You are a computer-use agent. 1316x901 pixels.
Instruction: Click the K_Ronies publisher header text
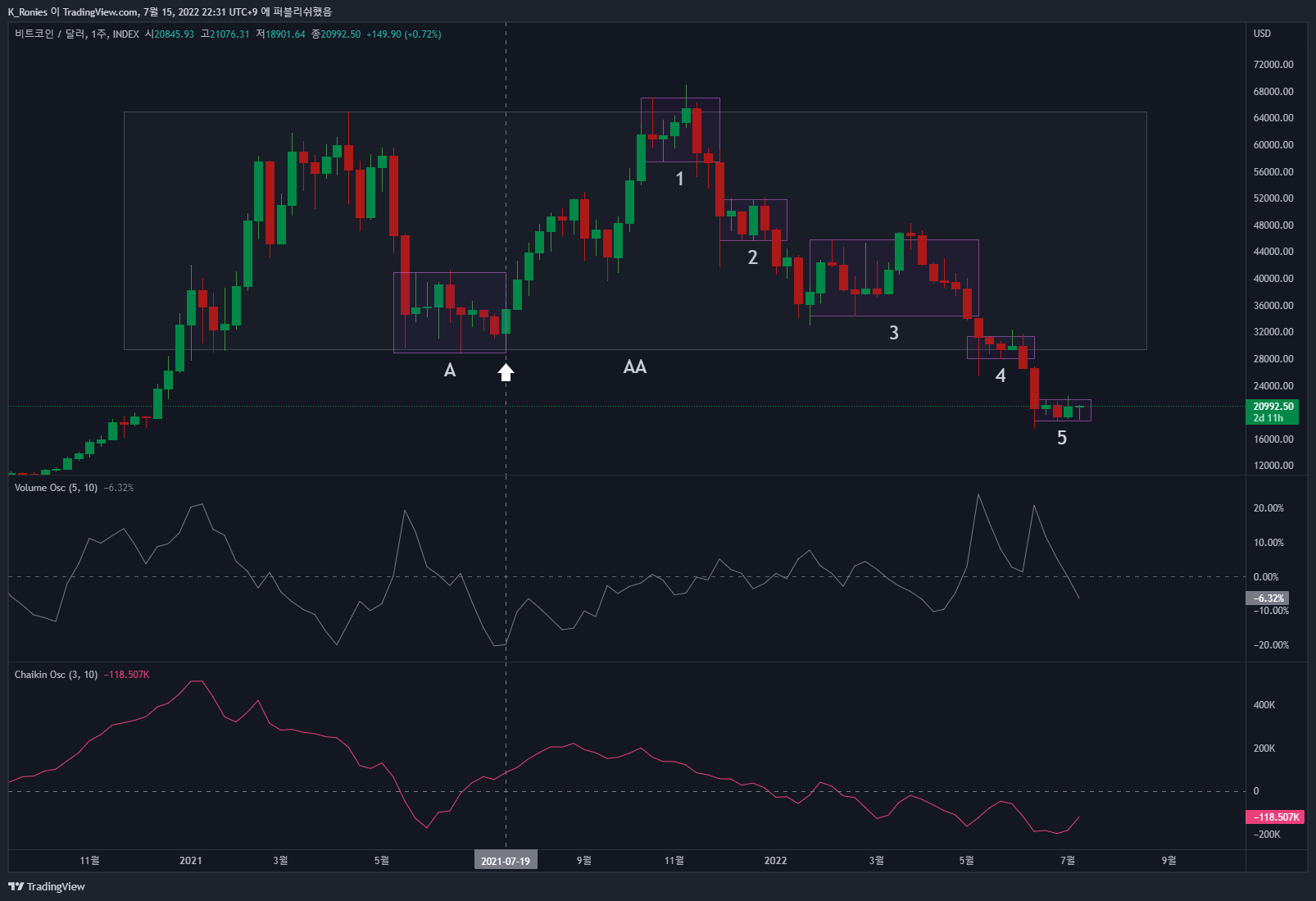[170, 11]
